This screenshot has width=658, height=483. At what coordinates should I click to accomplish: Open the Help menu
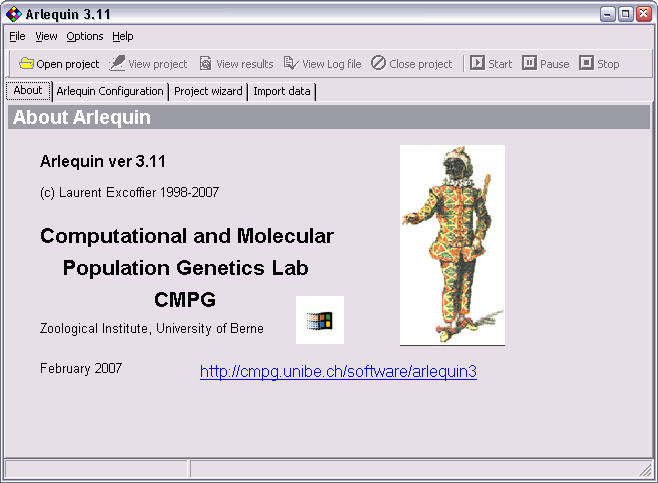tap(123, 37)
